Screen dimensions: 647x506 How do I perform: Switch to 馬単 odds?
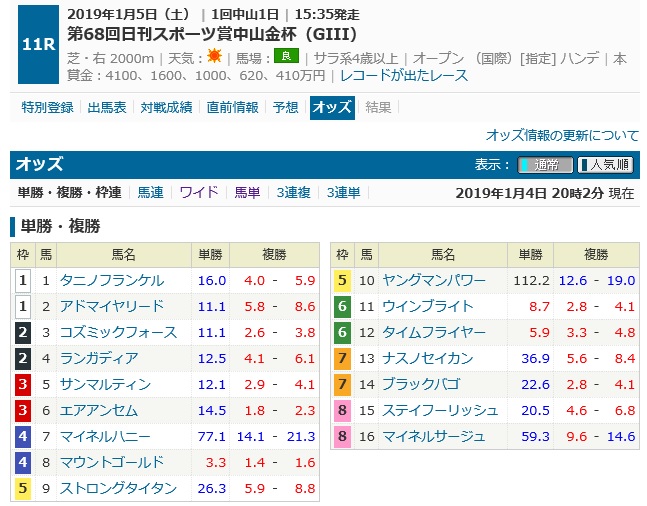pos(247,192)
